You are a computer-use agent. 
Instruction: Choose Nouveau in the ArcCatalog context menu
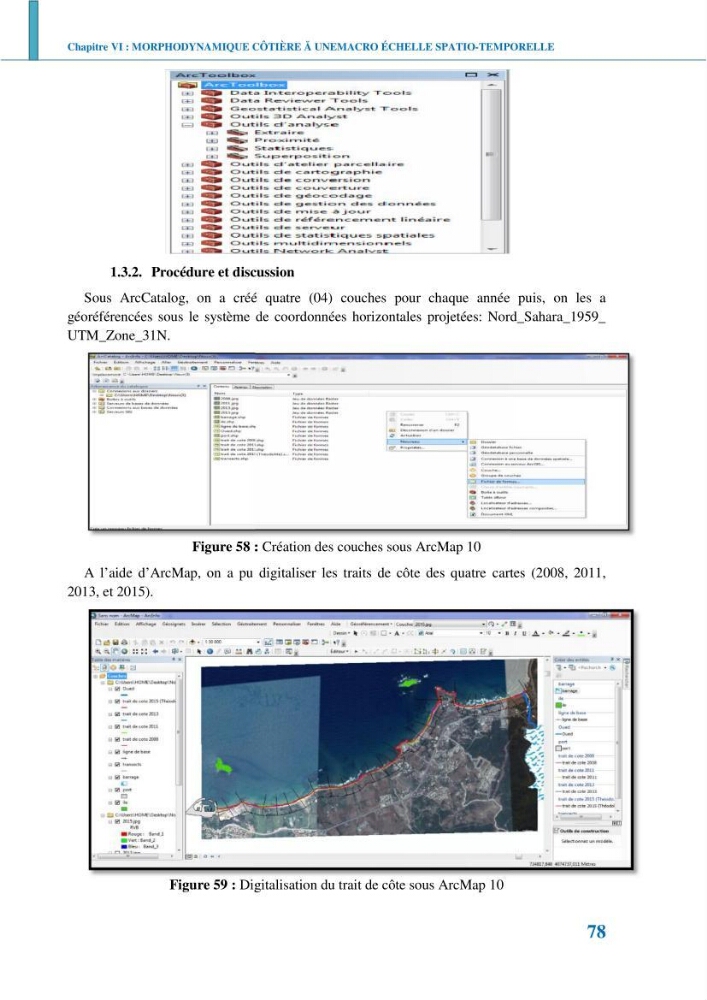click(x=426, y=441)
